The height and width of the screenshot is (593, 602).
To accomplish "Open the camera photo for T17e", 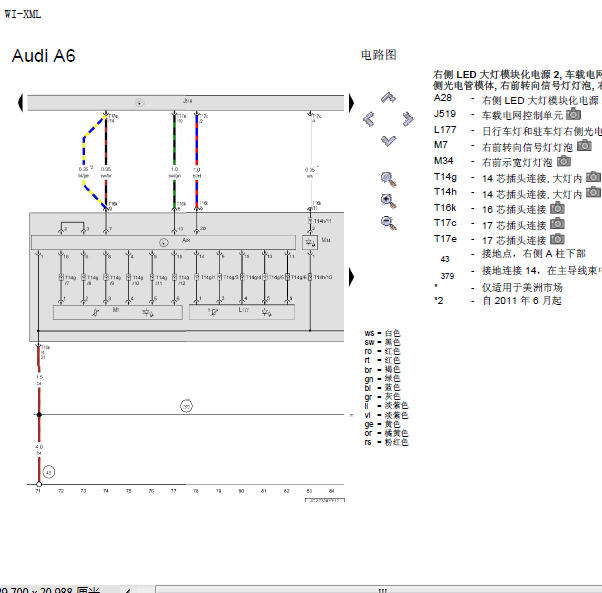I will [557, 239].
